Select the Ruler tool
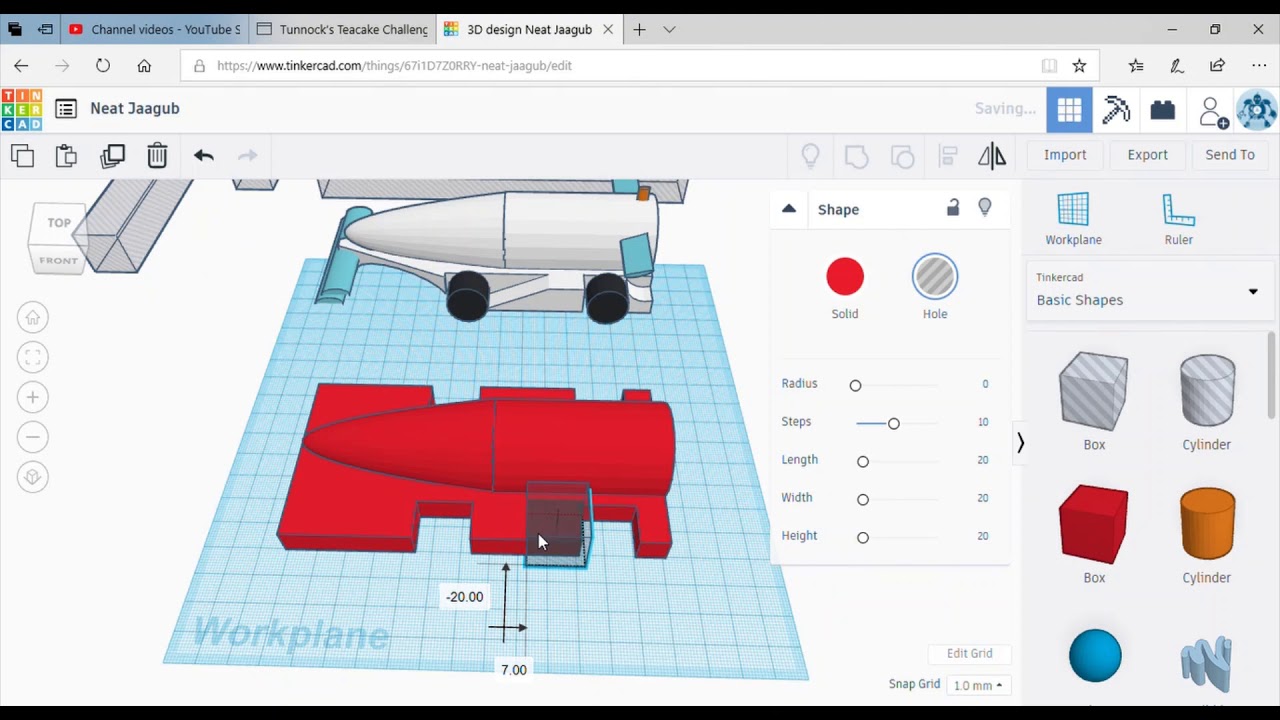This screenshot has height=720, width=1280. point(1179,219)
